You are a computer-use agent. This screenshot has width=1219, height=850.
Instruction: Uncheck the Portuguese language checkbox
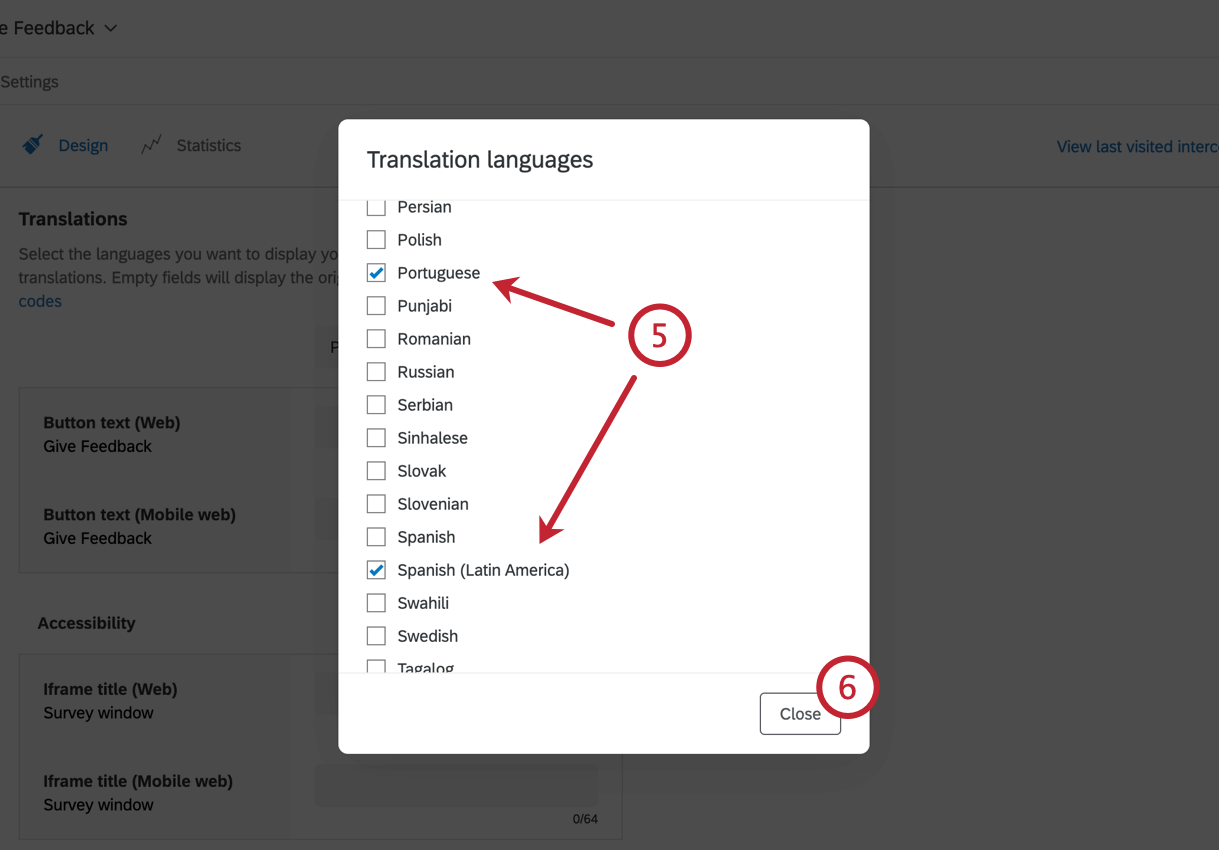coord(377,272)
